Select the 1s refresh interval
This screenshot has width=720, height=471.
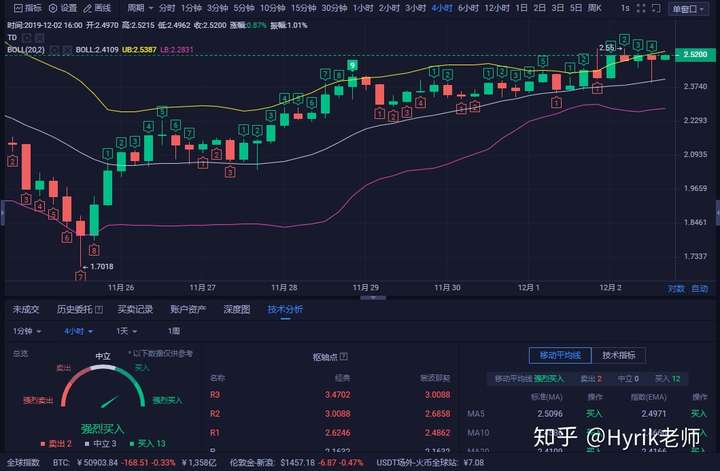(x=625, y=8)
